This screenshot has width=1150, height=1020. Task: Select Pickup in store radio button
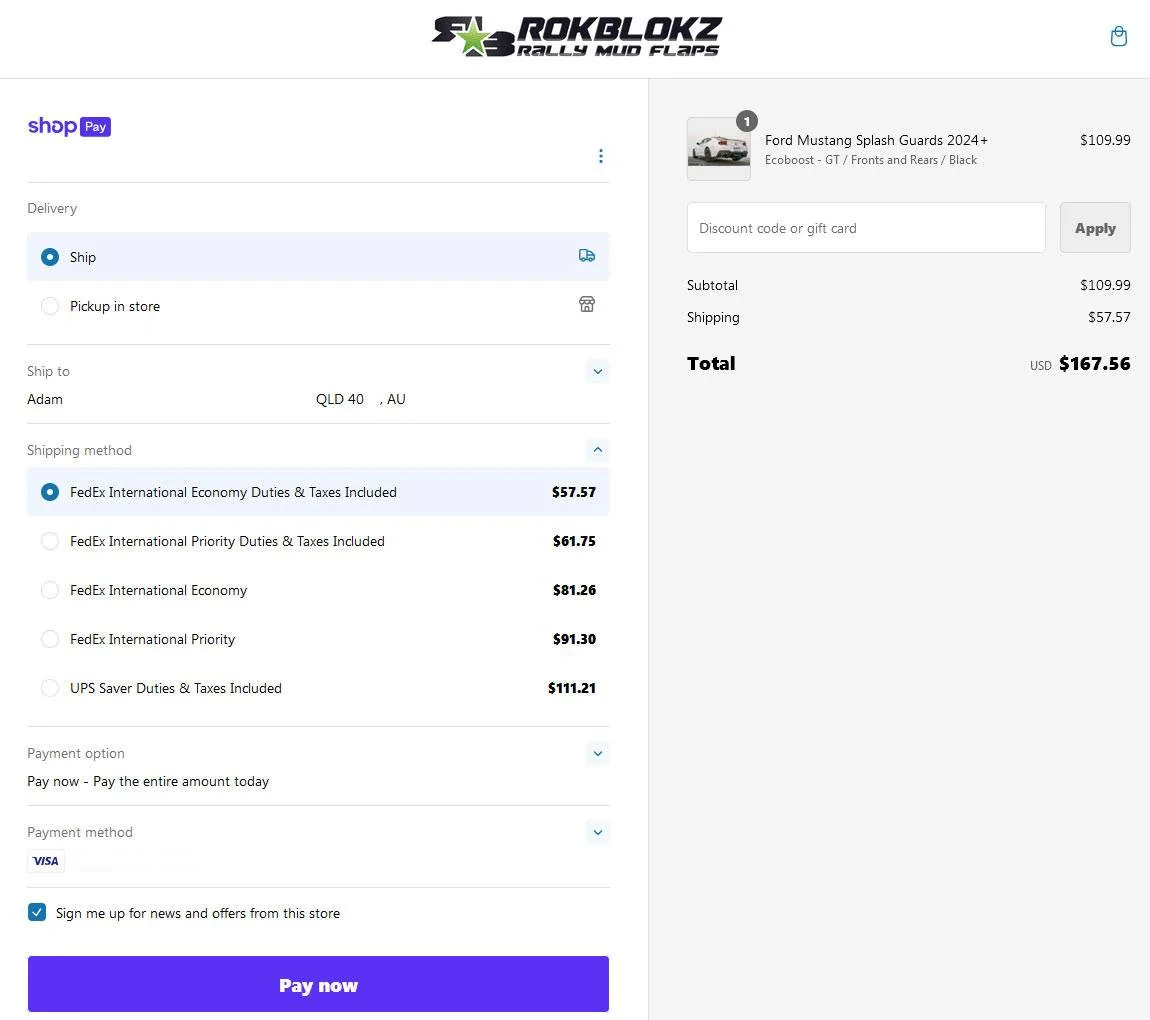click(50, 306)
